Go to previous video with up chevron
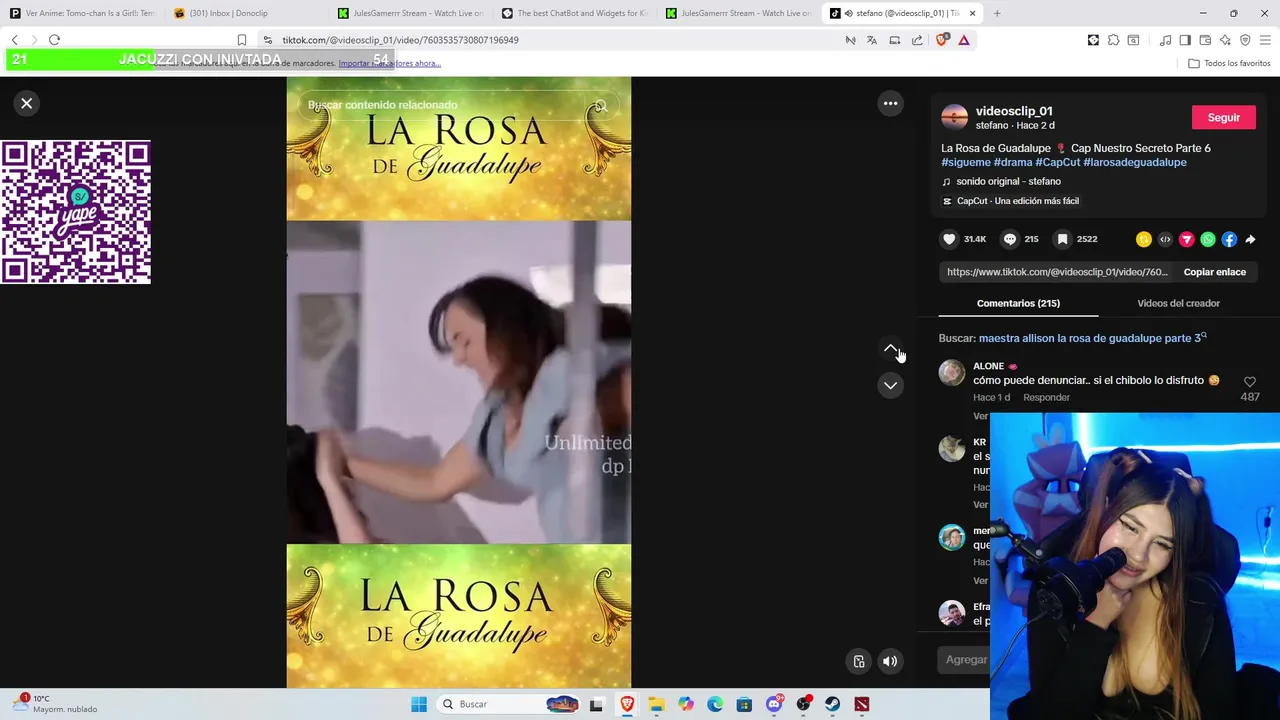This screenshot has width=1280, height=720. [x=890, y=348]
